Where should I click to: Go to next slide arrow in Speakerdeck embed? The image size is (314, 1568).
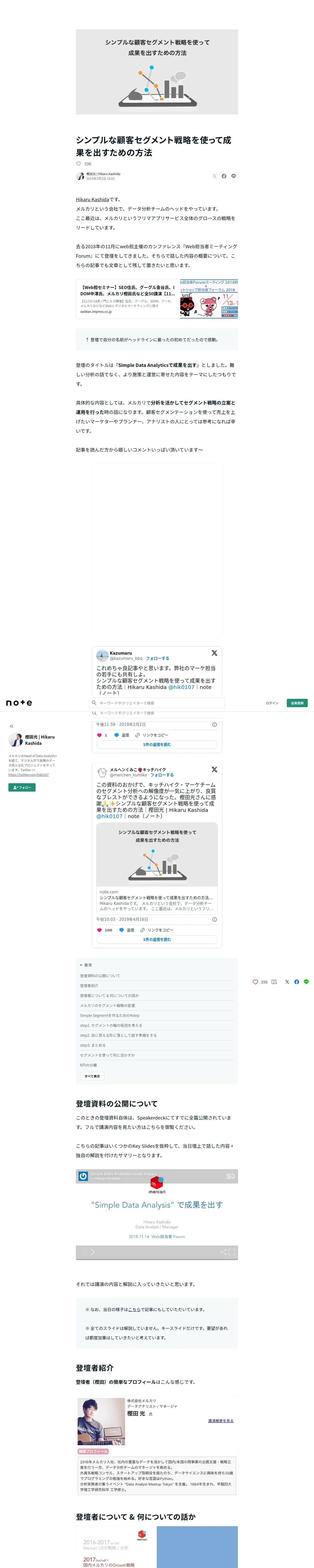coord(93,1252)
